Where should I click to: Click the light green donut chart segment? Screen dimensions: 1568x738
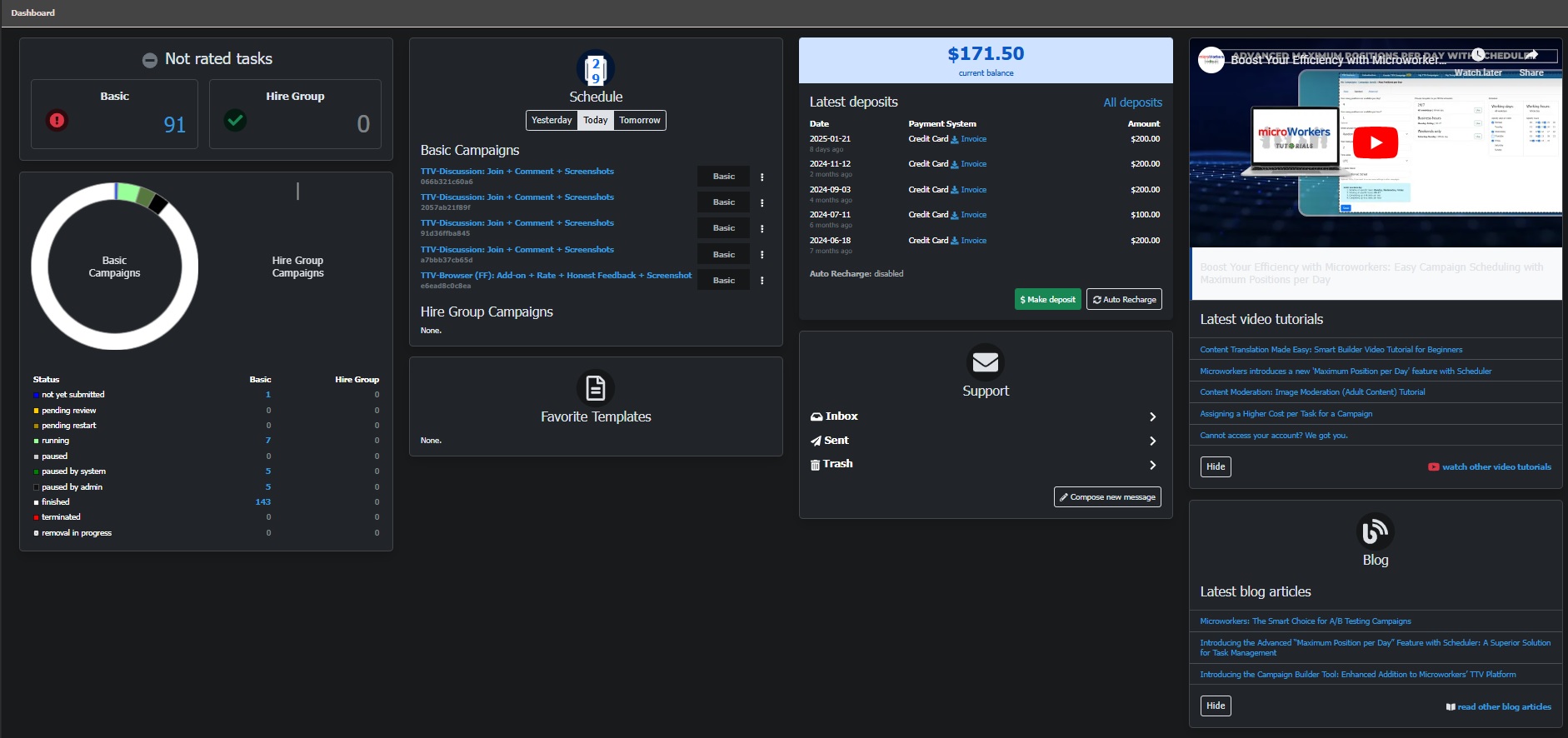click(128, 192)
